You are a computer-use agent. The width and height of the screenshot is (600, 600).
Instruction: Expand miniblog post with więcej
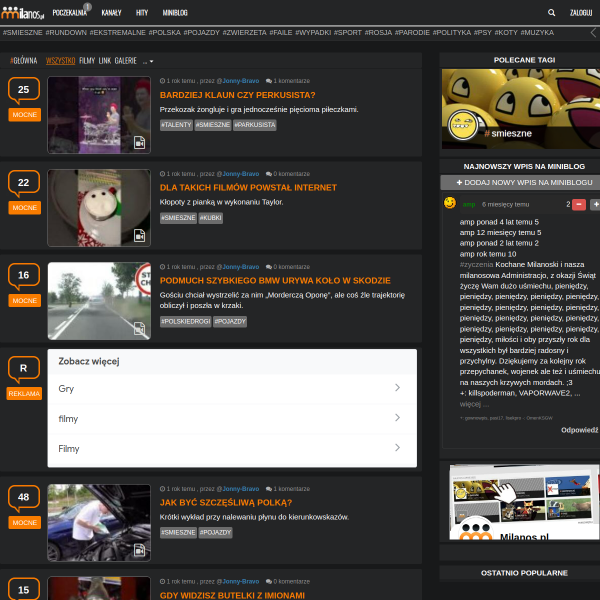click(474, 404)
